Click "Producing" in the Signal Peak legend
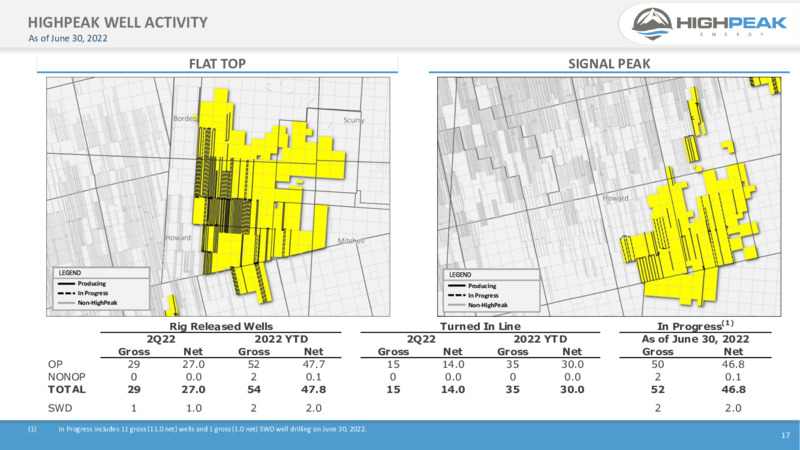Screen dimensions: 800x450 [x=482, y=286]
